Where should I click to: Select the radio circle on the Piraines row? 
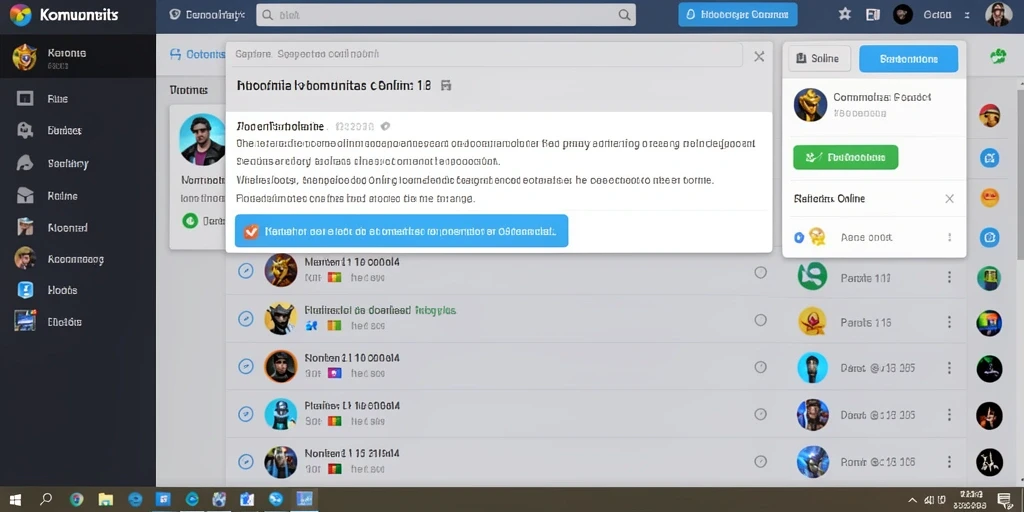tap(760, 414)
